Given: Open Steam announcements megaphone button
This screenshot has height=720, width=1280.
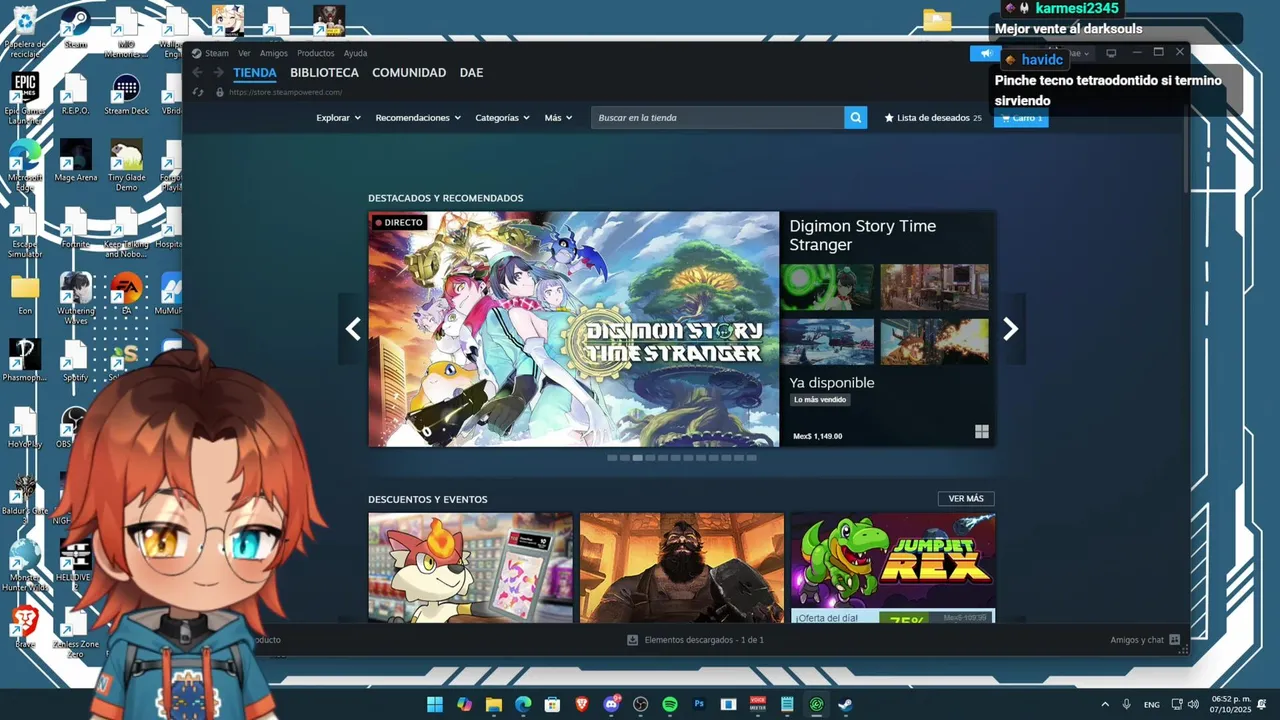Looking at the screenshot, I should pyautogui.click(x=985, y=53).
